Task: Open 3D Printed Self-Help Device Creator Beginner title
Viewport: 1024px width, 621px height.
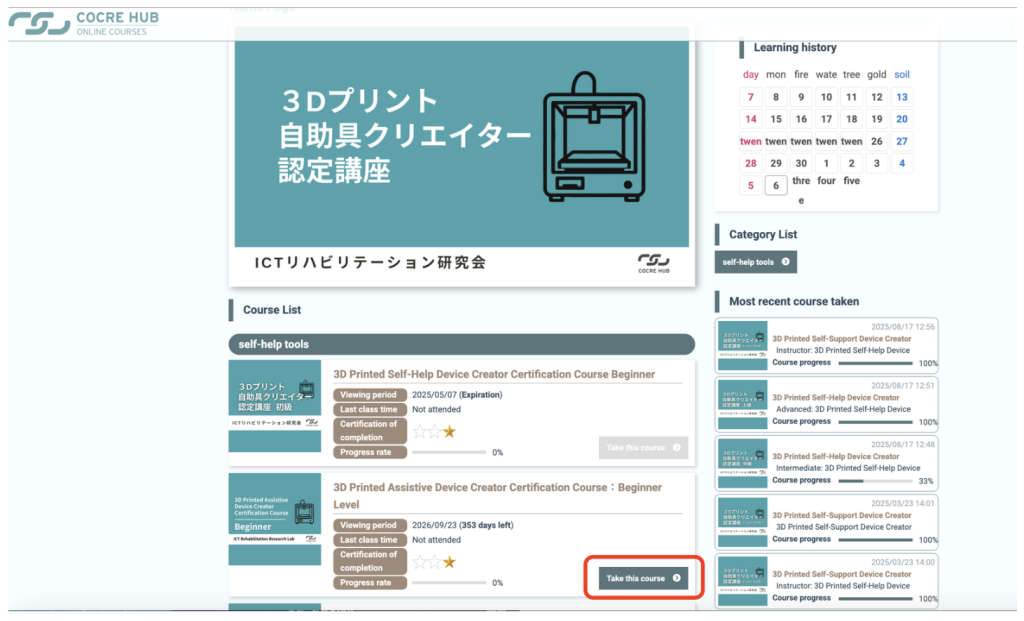Action: click(494, 374)
